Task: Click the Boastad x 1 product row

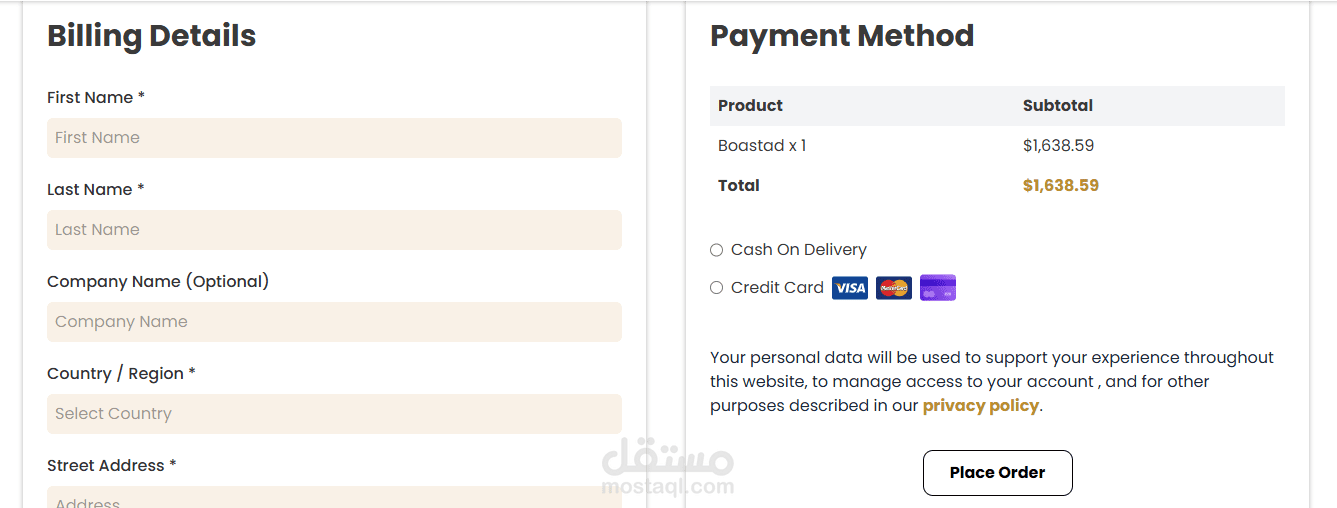Action: click(x=997, y=146)
